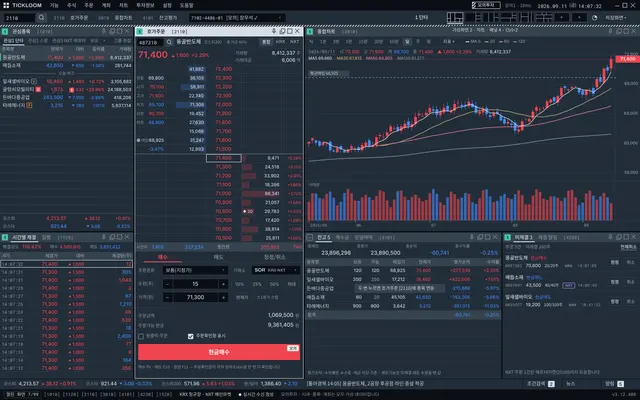
Task: Open the 투자정보 menu
Action: point(144,5)
